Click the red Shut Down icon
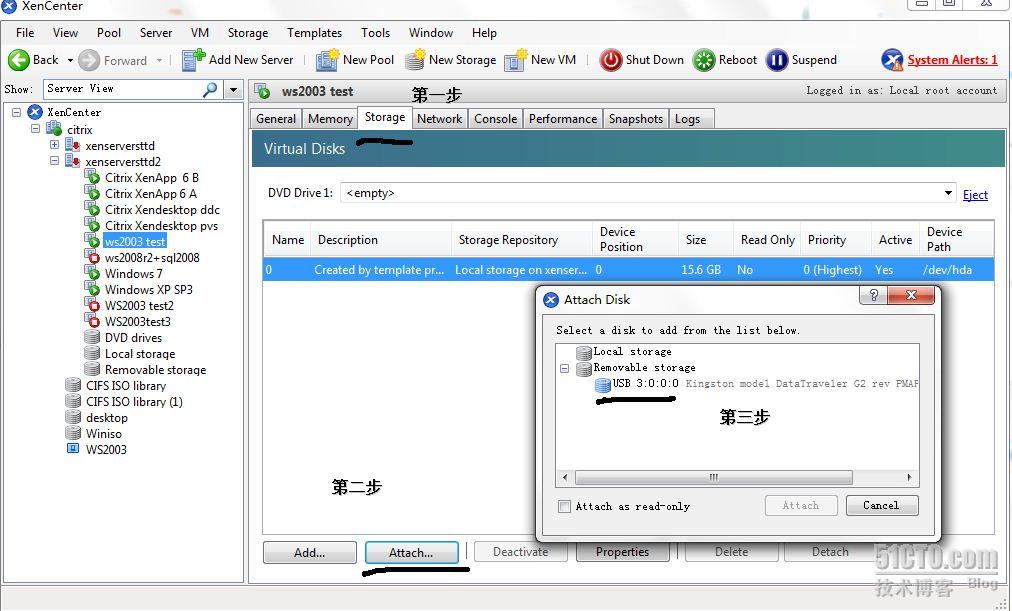The height and width of the screenshot is (611, 1012). pos(611,60)
